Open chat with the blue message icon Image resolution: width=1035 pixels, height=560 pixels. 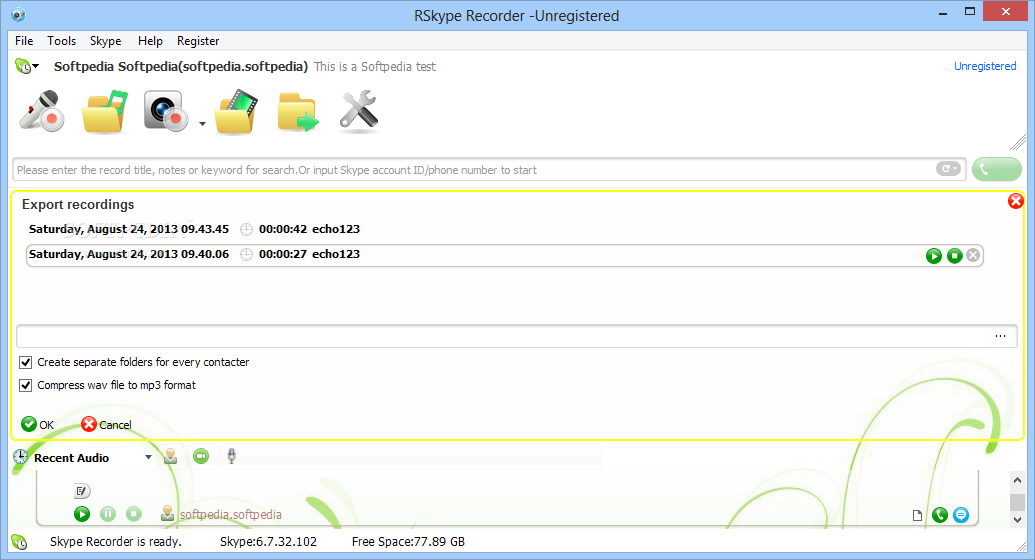(x=961, y=514)
